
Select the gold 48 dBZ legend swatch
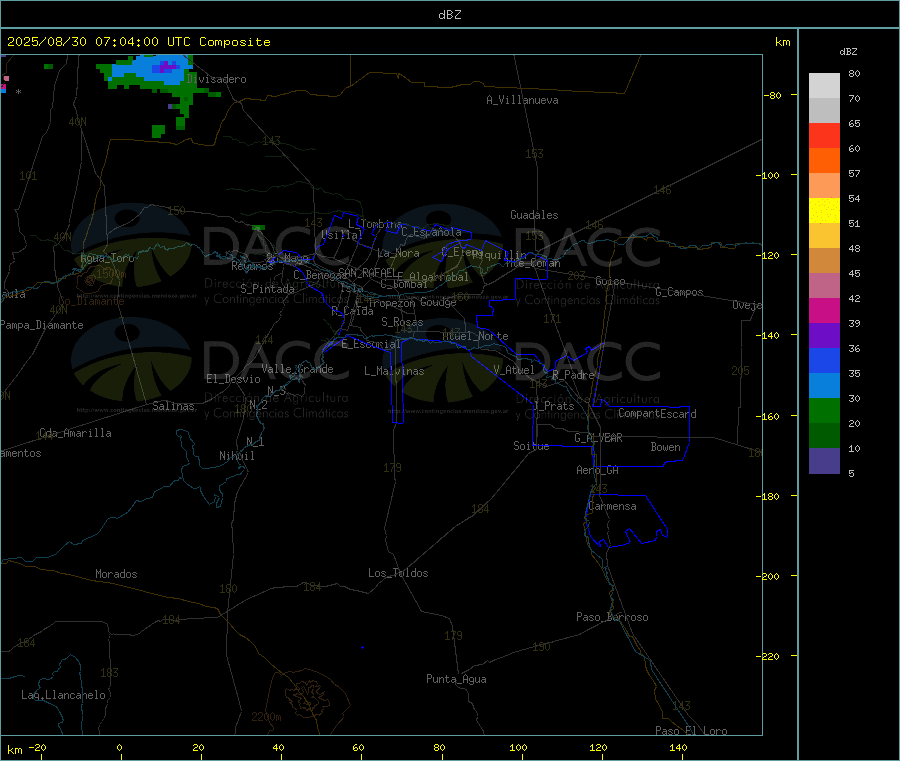[x=824, y=236]
